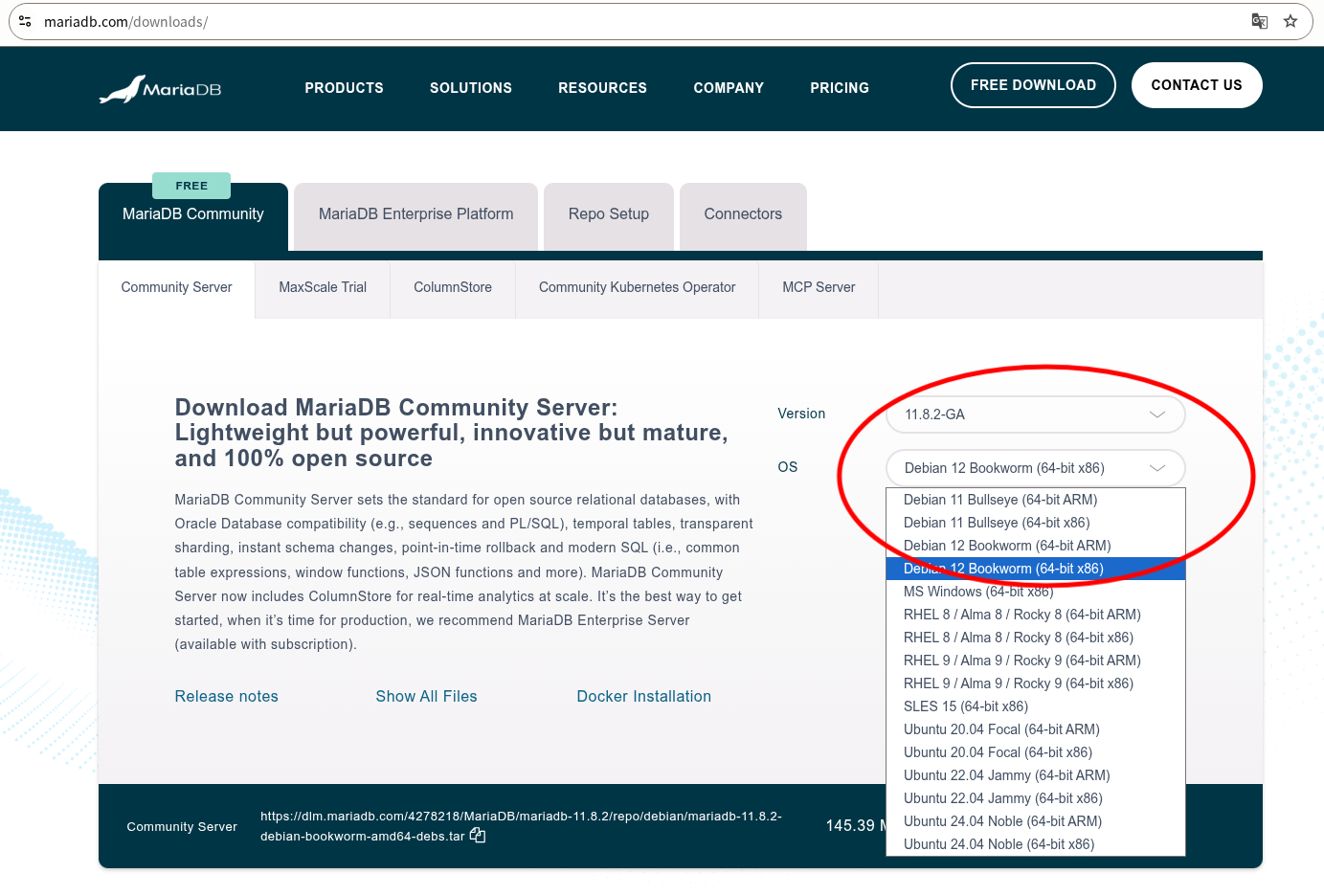The image size is (1324, 896).
Task: Open the Release notes link
Action: point(227,697)
